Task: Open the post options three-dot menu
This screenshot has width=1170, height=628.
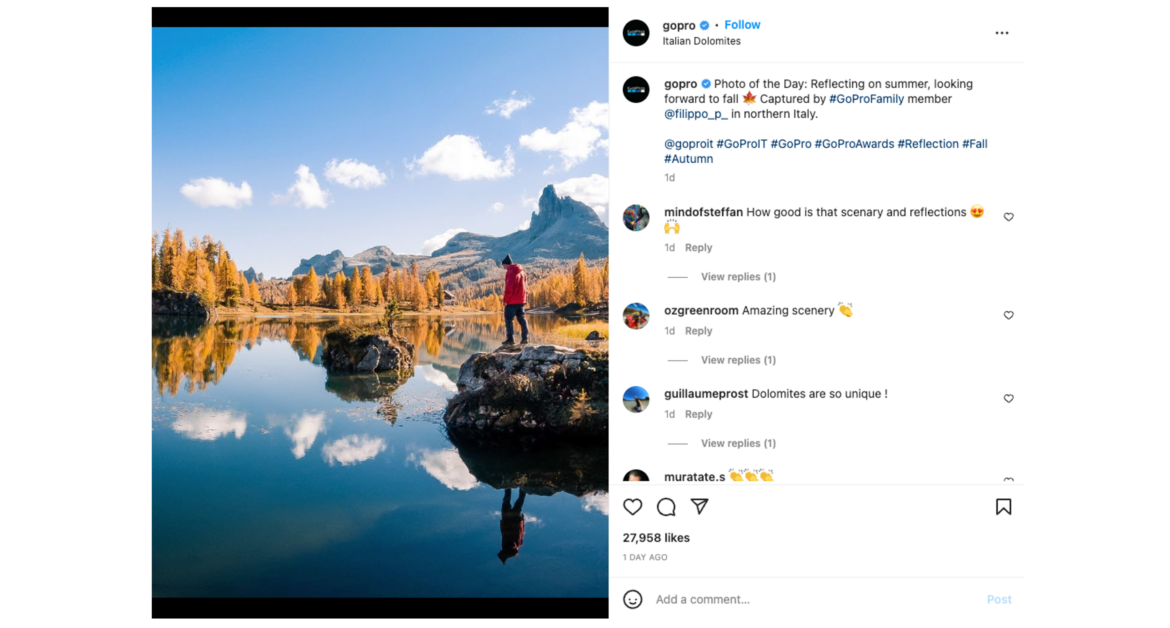Action: 1002,32
